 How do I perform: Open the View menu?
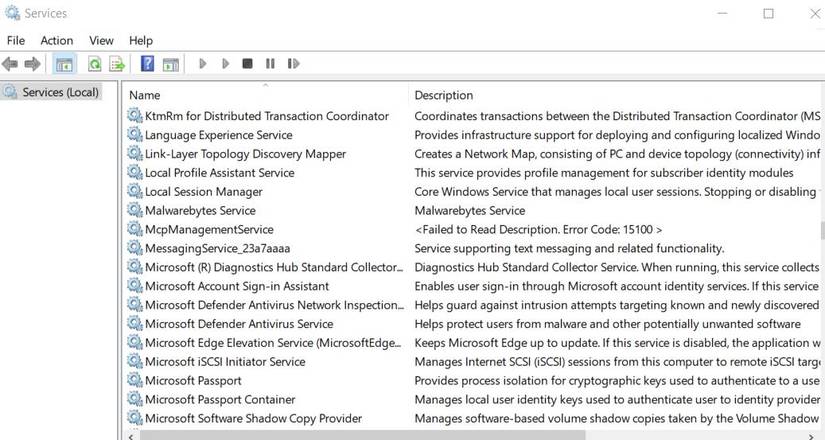(101, 41)
